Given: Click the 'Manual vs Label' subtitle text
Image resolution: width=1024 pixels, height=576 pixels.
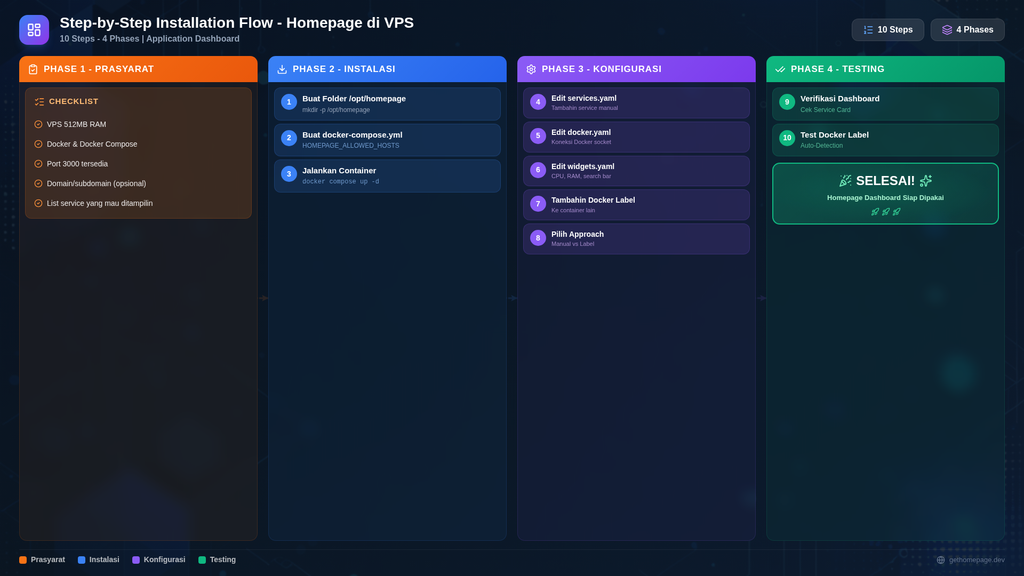Looking at the screenshot, I should (x=573, y=244).
